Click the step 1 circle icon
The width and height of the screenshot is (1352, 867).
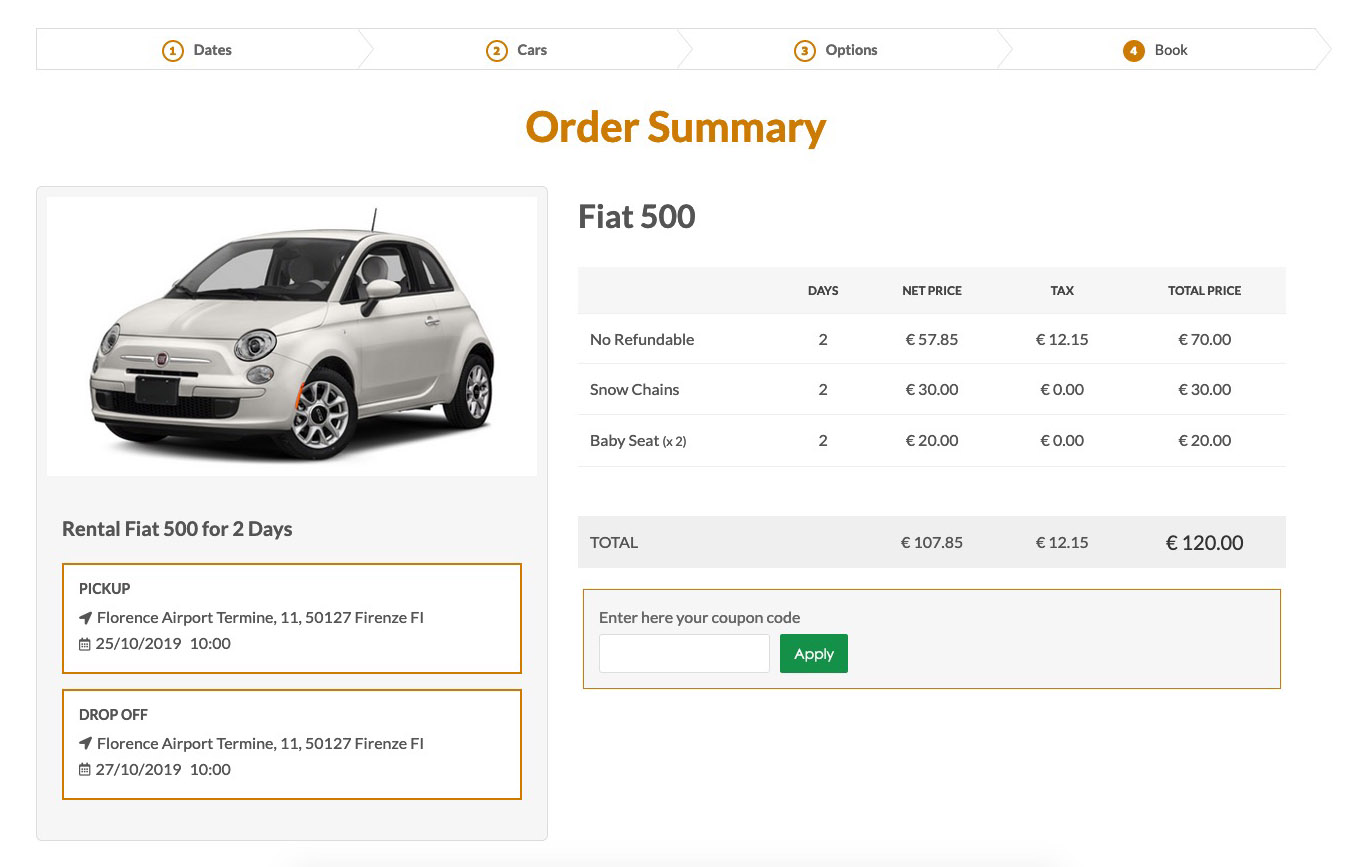pos(173,51)
